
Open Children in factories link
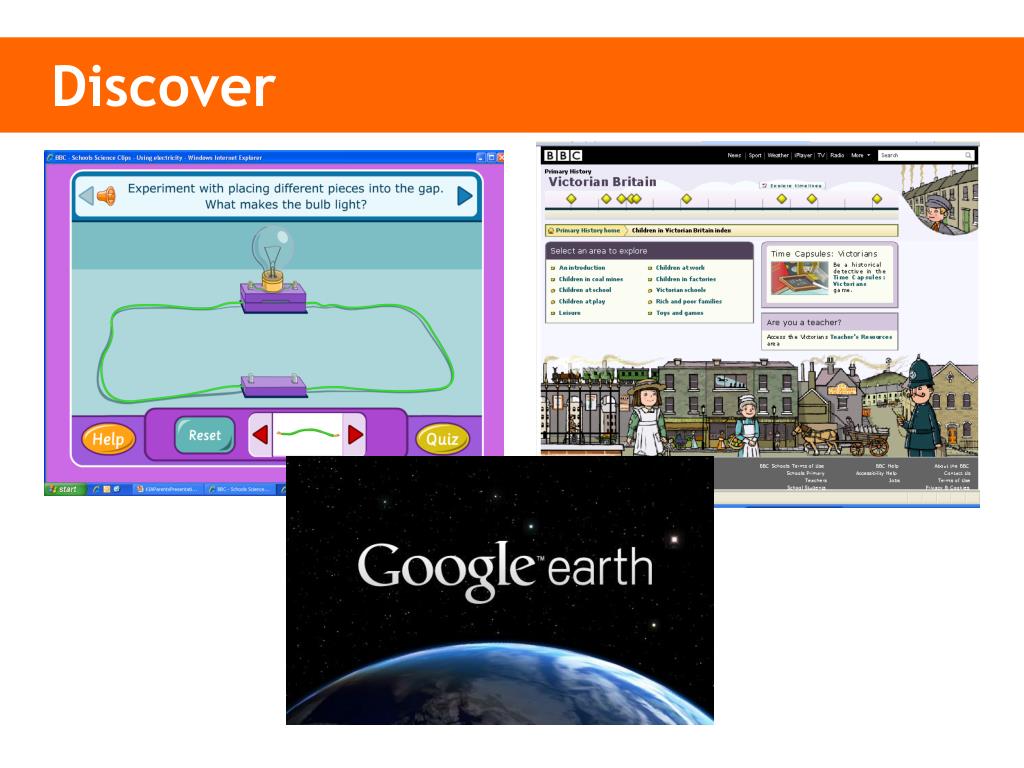coord(686,279)
